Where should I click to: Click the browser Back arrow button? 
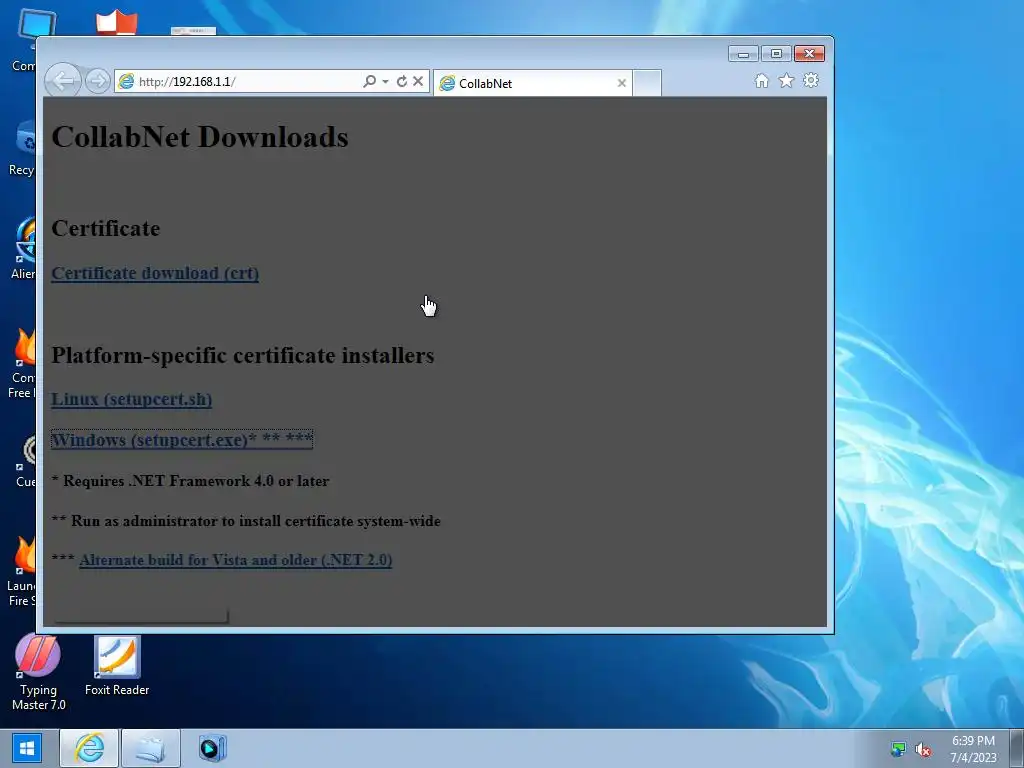tap(63, 81)
